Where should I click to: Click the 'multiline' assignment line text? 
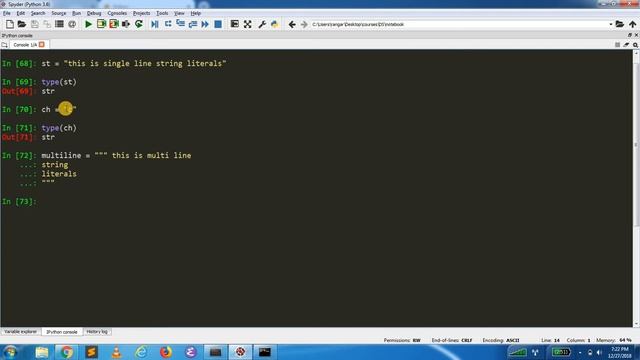[x=116, y=156]
